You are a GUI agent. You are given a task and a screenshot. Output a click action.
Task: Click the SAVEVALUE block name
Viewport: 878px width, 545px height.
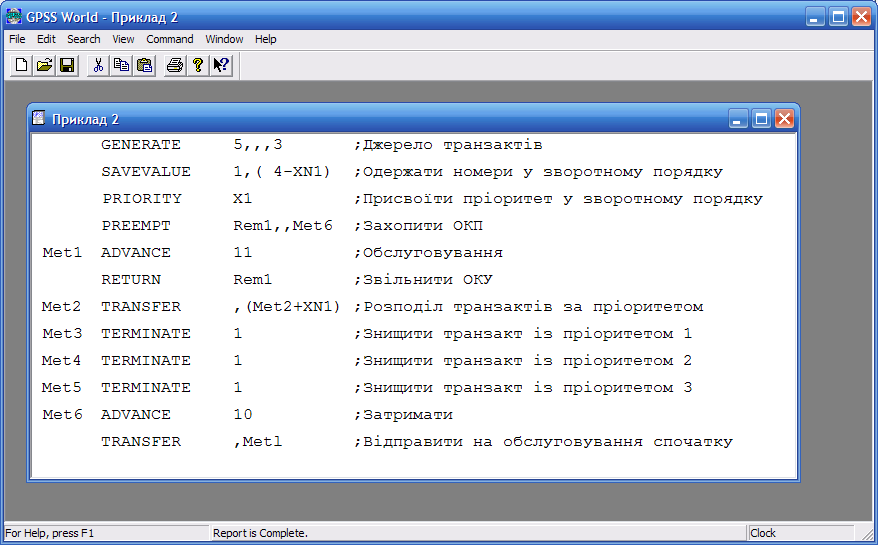146,171
